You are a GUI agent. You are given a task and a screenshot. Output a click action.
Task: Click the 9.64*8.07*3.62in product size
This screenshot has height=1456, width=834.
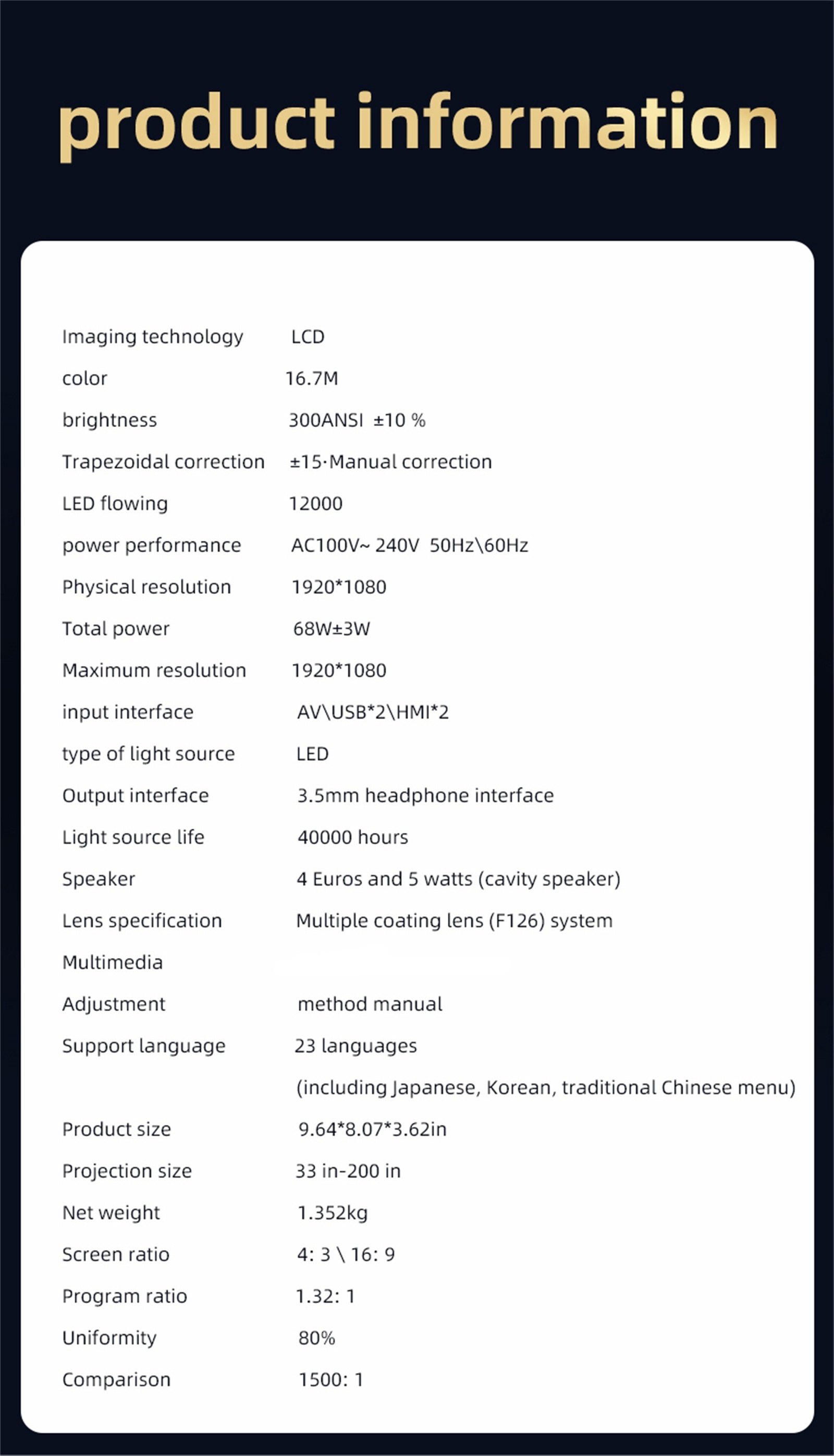pyautogui.click(x=372, y=1130)
